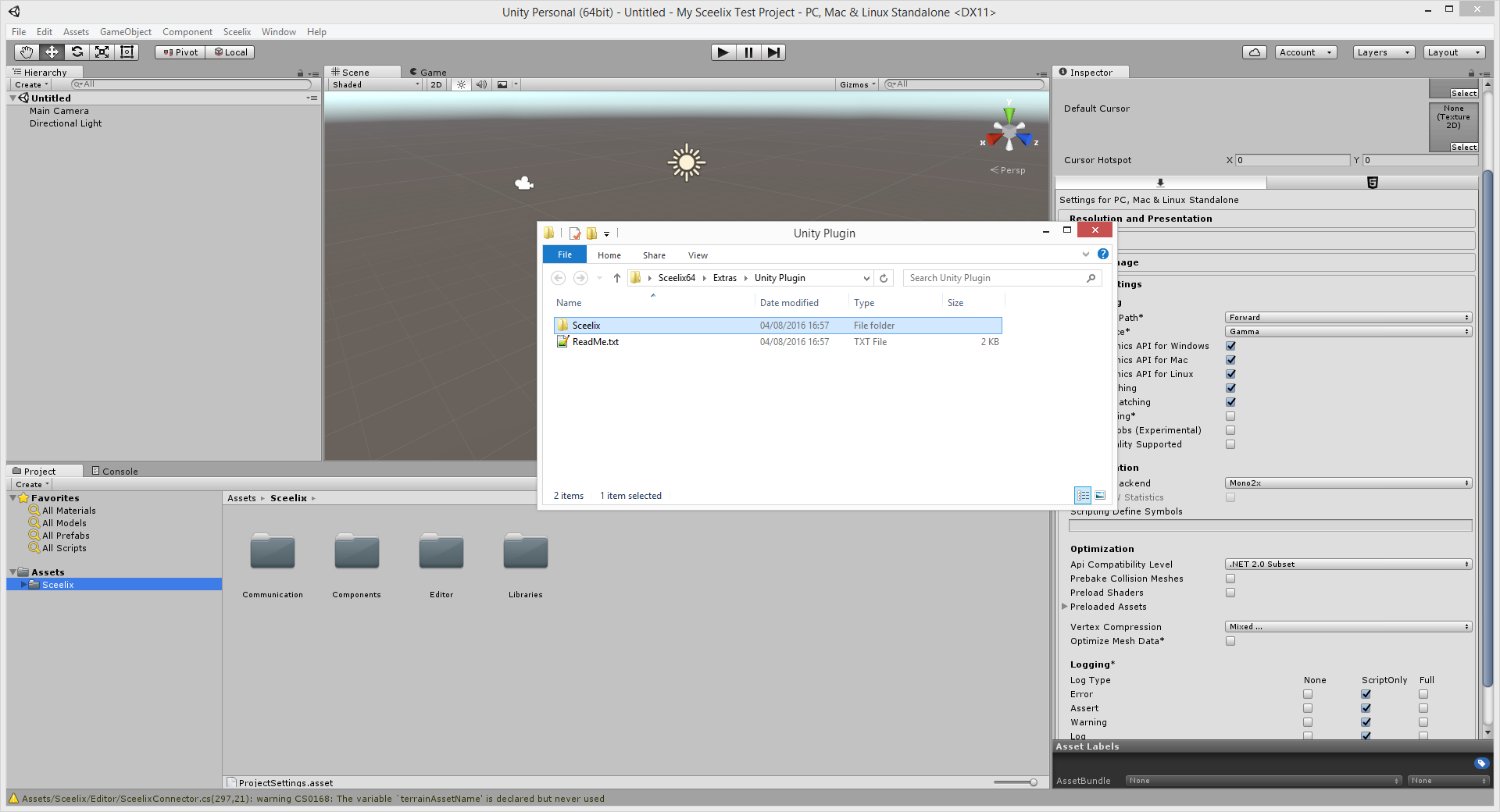The height and width of the screenshot is (812, 1500).
Task: Click the Search Unity Plugin field
Action: [1002, 278]
